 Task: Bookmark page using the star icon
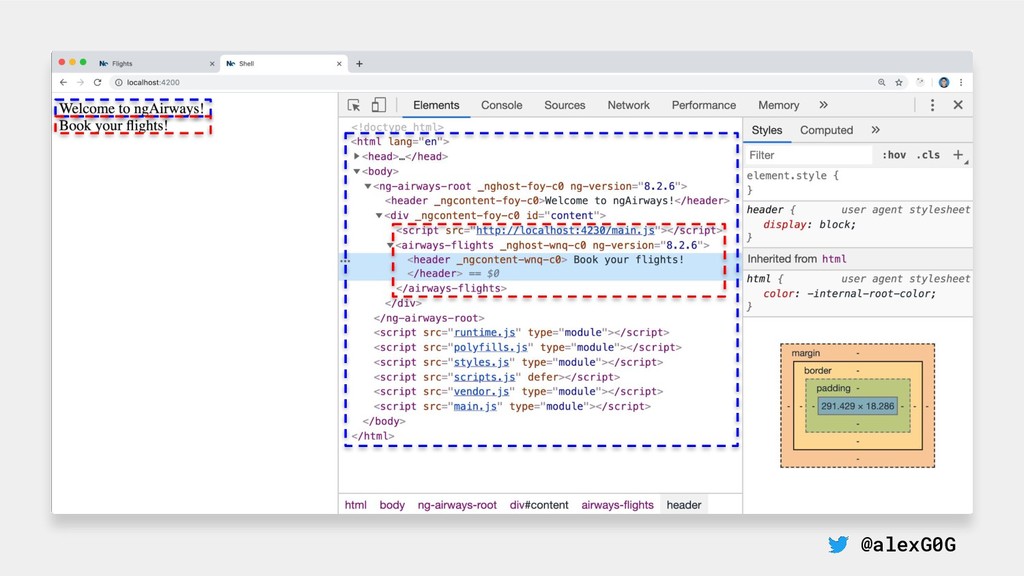[899, 82]
